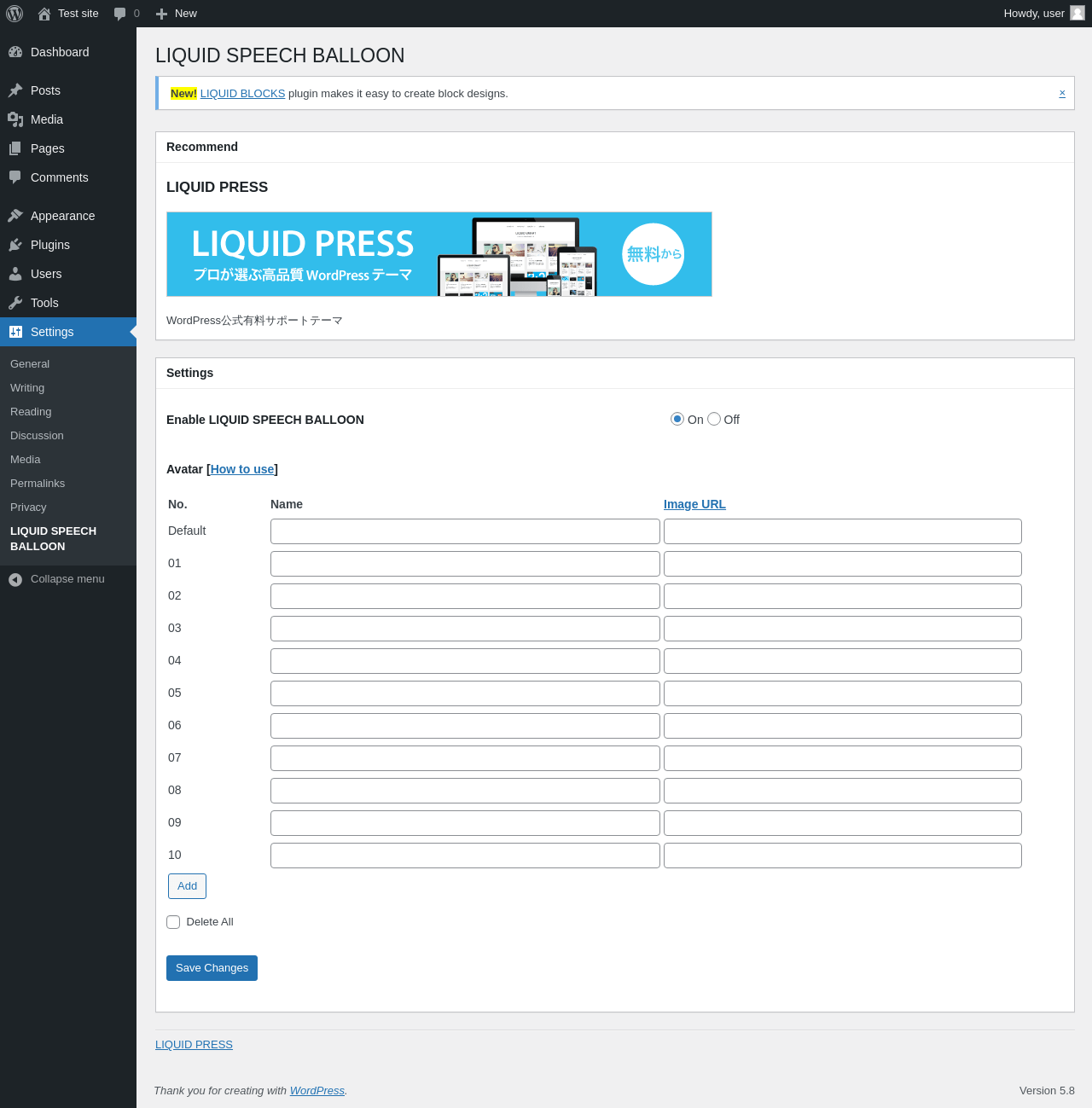Image resolution: width=1092 pixels, height=1108 pixels.
Task: Click the plus icon for New content
Action: (x=162, y=14)
